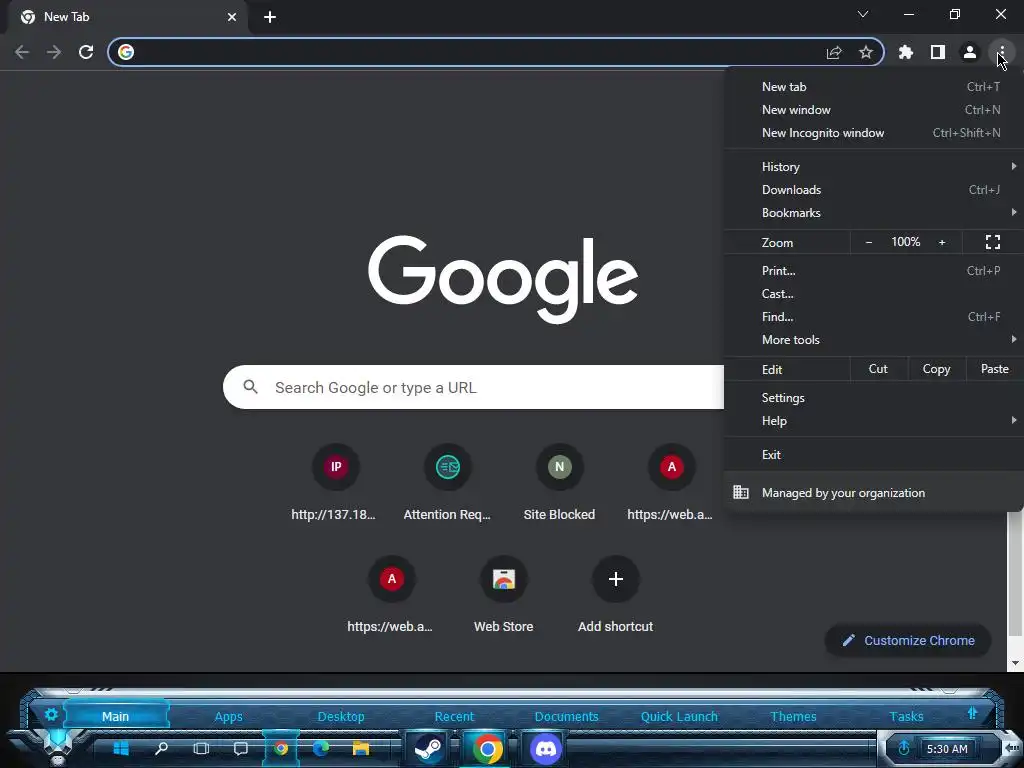The width and height of the screenshot is (1024, 768).
Task: Click Copy in the Edit row
Action: pos(936,369)
